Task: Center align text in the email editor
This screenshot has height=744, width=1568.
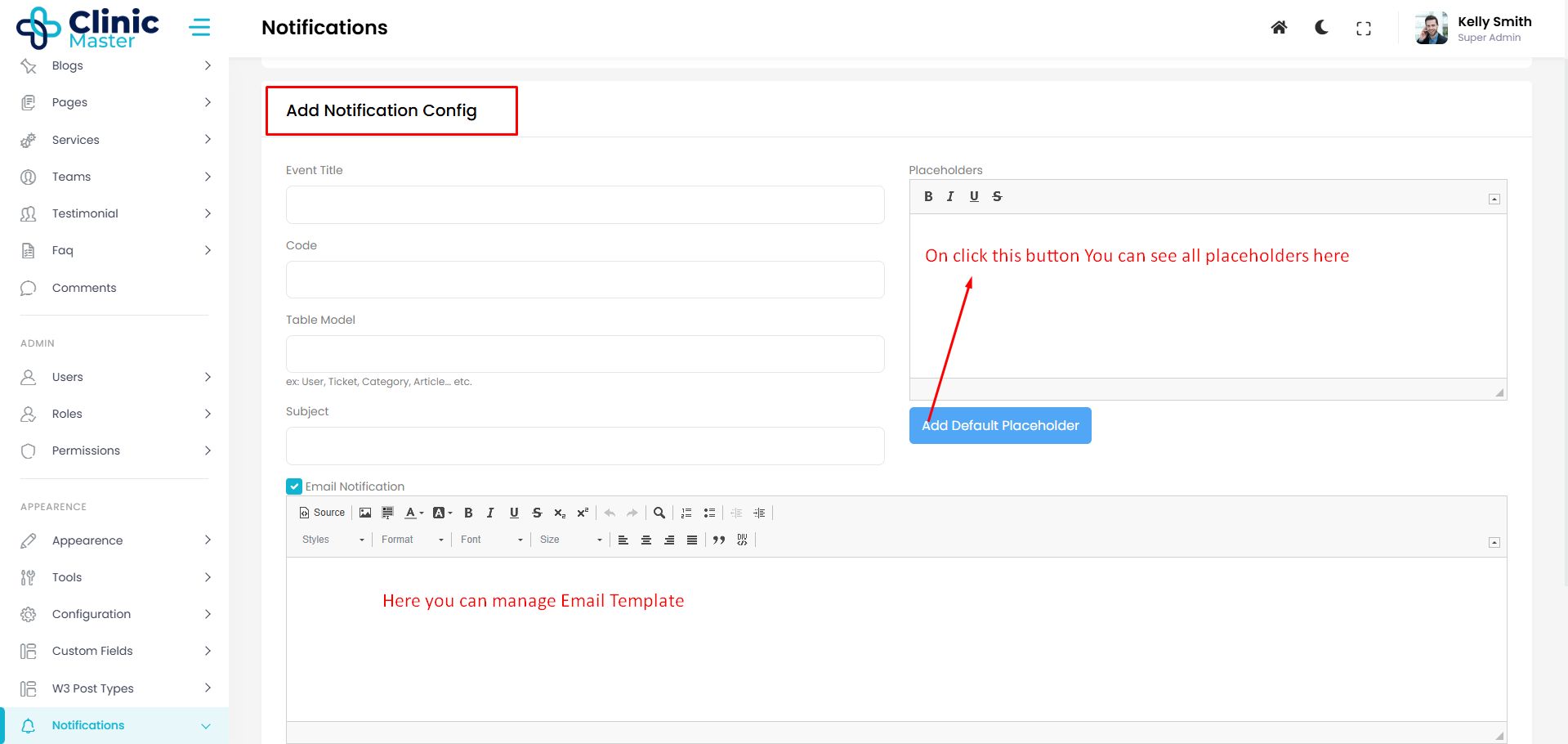Action: click(646, 540)
